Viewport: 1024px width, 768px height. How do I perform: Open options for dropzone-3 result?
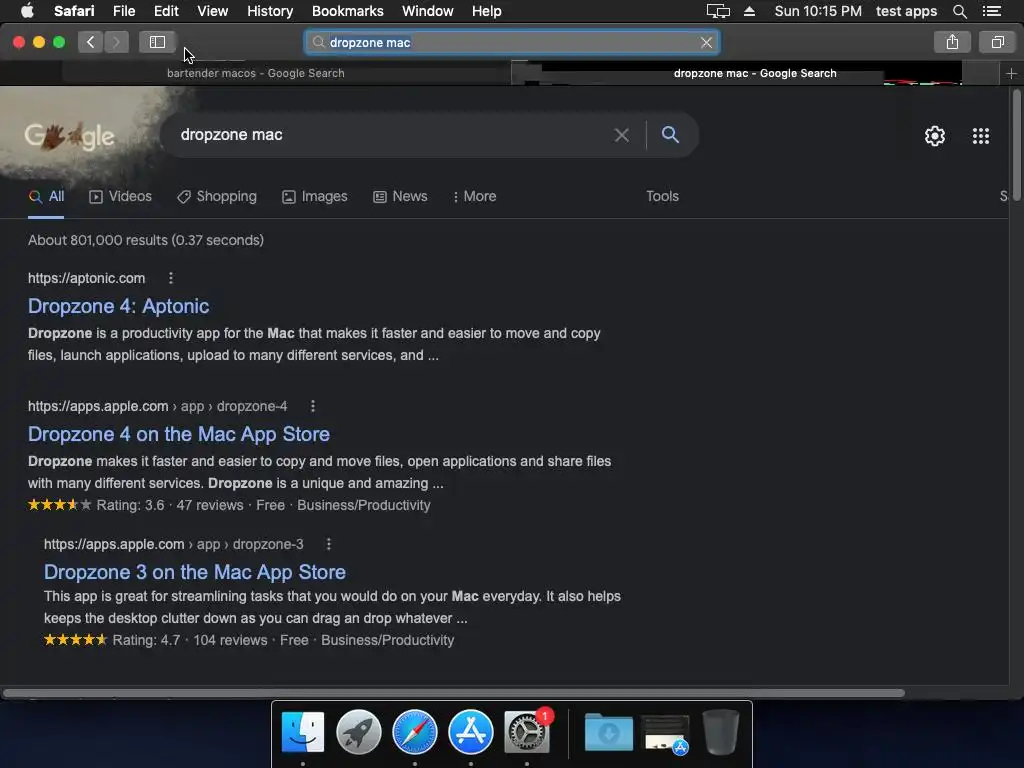(328, 544)
